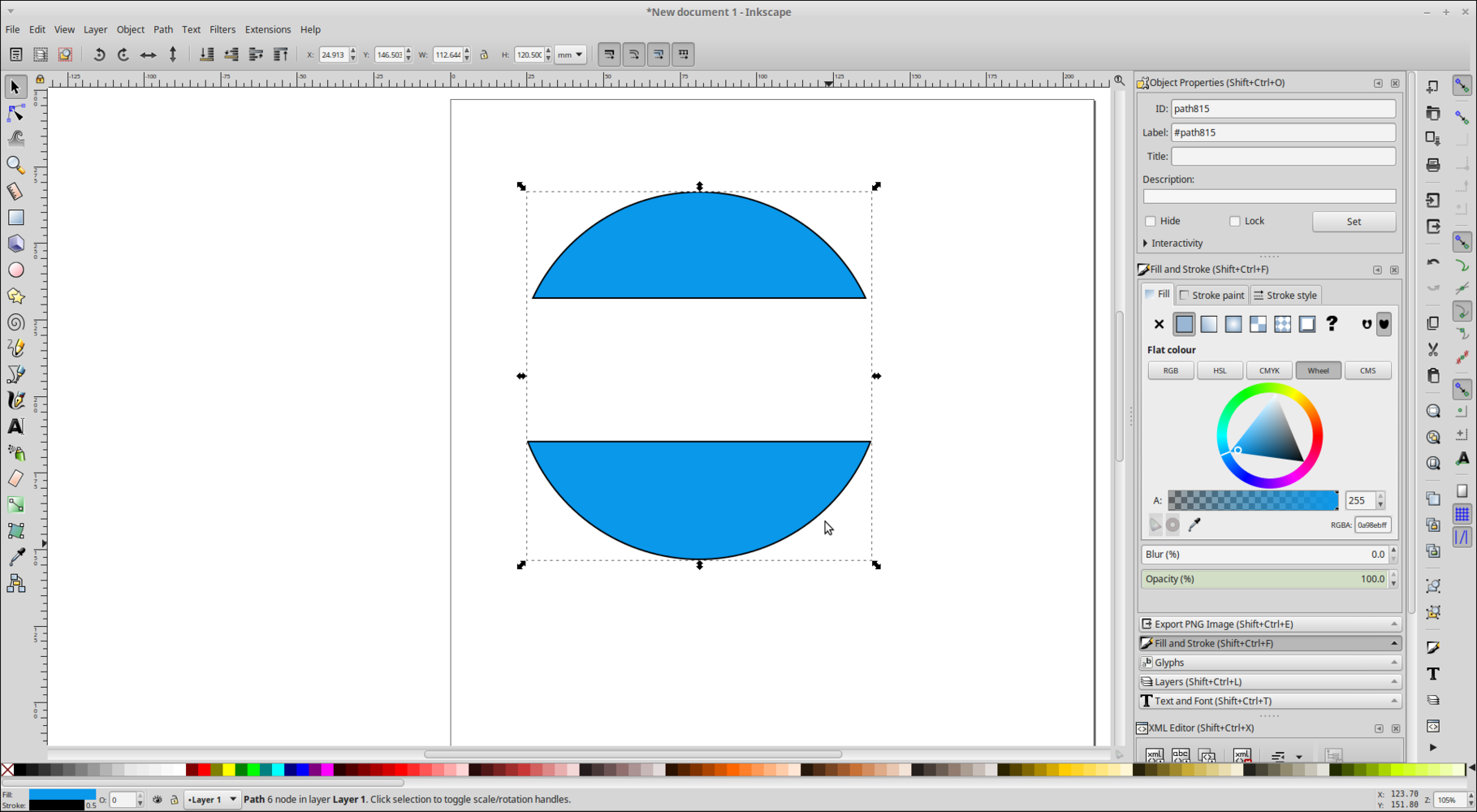Switch to Stroke style tab
The height and width of the screenshot is (812, 1477).
pos(1285,296)
